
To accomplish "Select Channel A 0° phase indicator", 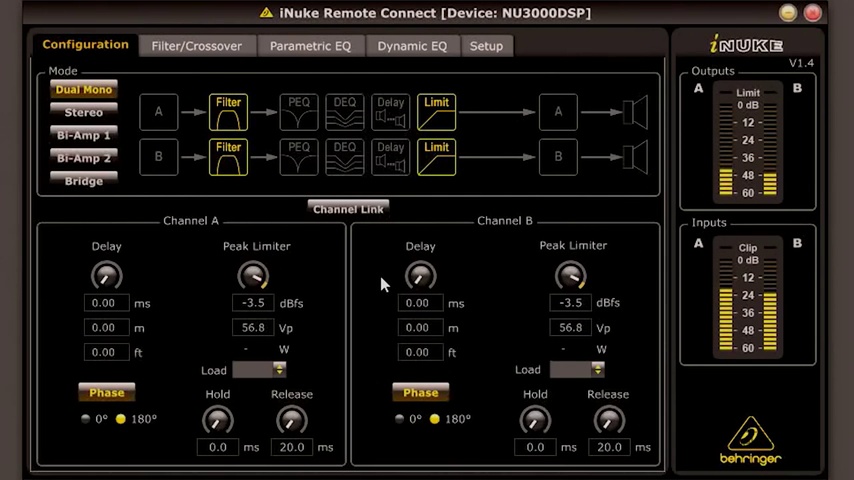I will 86,419.
